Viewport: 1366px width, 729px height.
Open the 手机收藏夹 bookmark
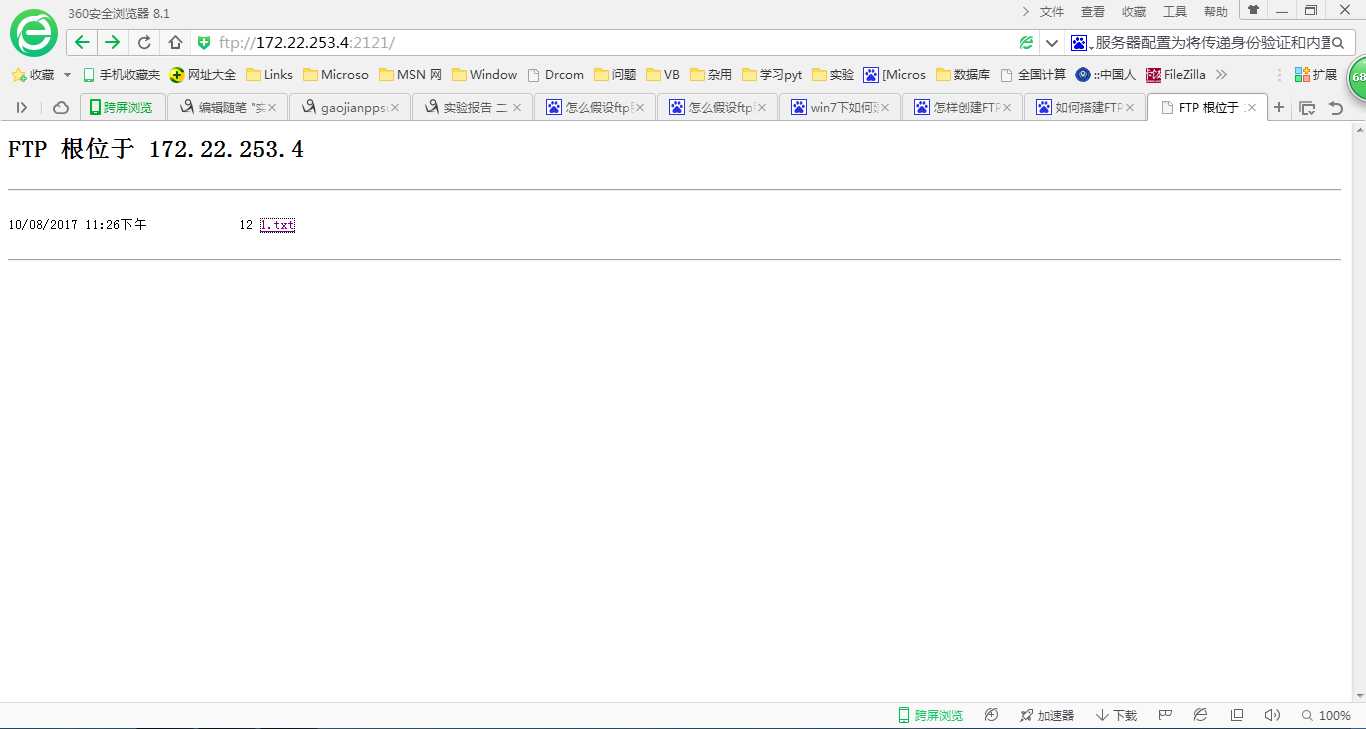click(121, 75)
